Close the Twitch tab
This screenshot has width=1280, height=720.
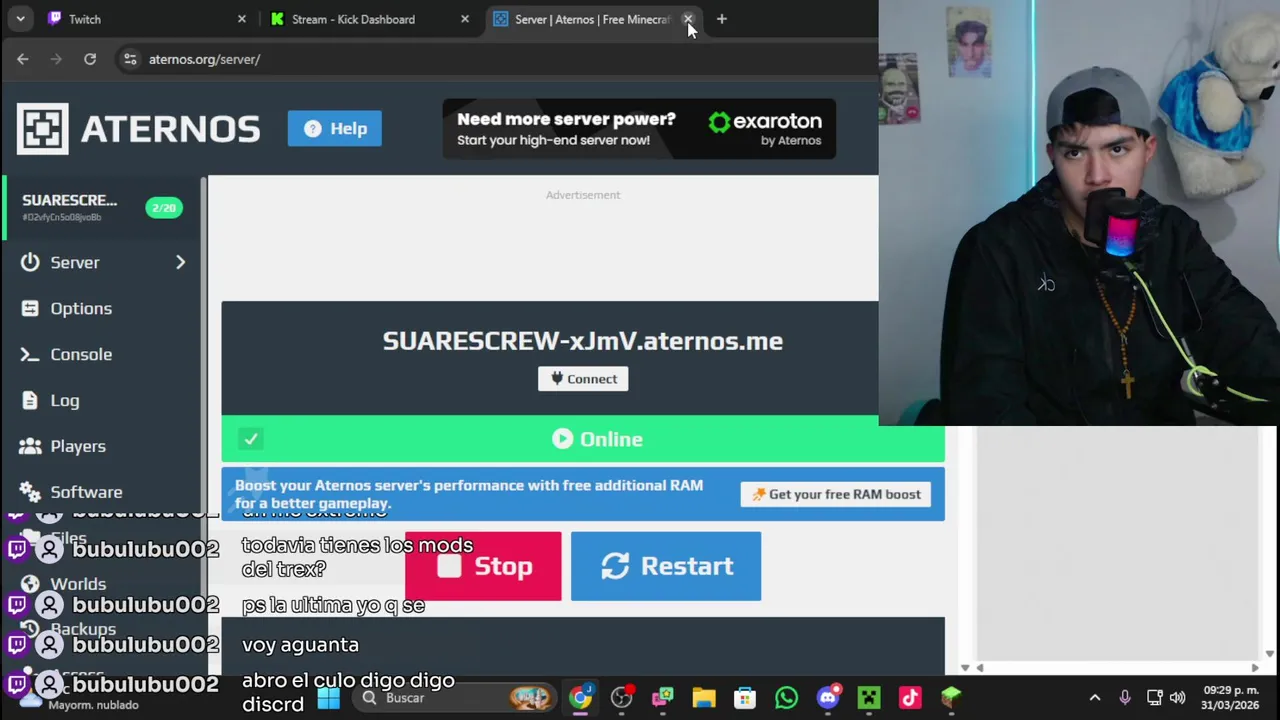click(242, 19)
